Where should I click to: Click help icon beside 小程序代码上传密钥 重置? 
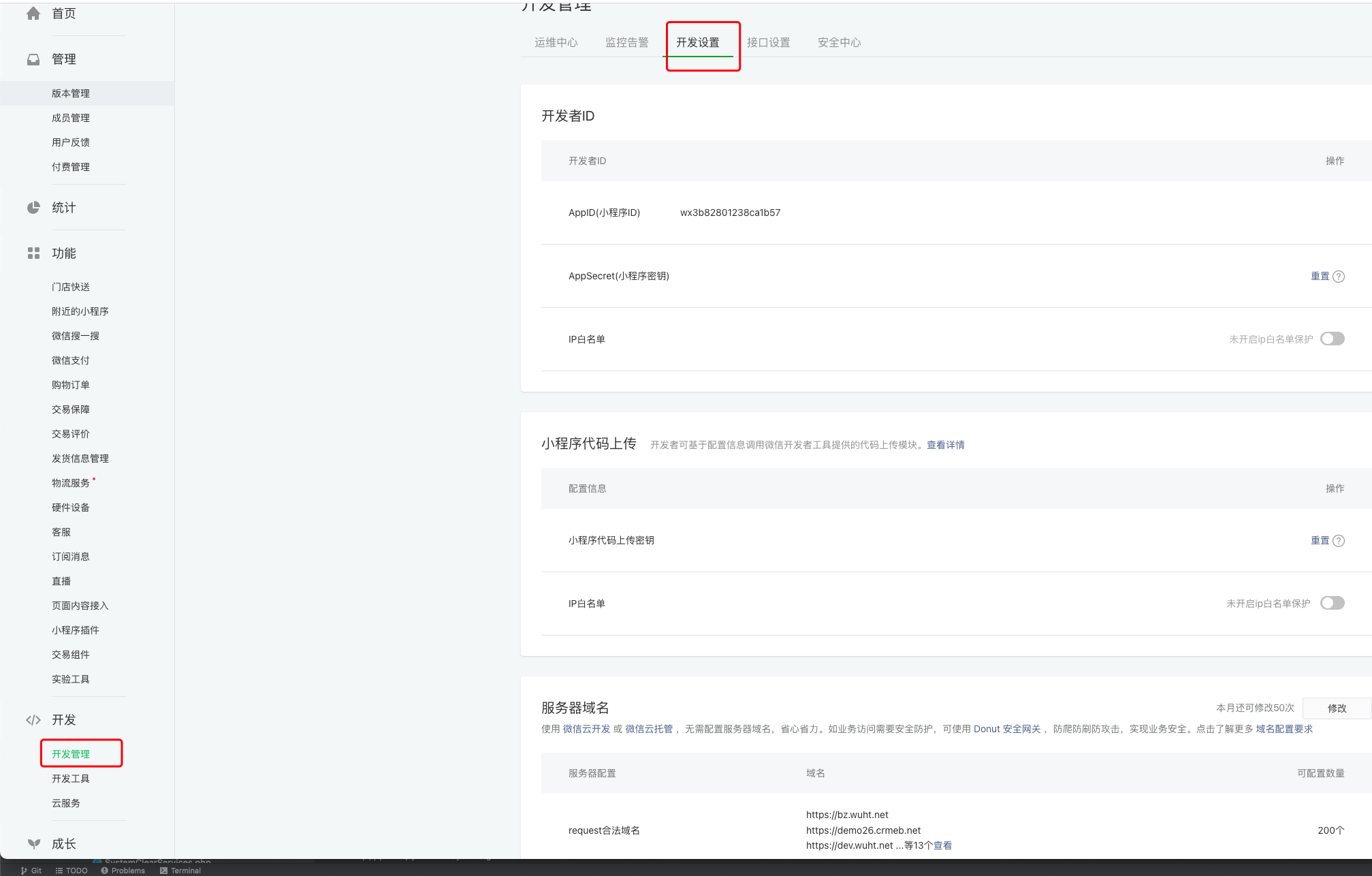click(x=1339, y=541)
